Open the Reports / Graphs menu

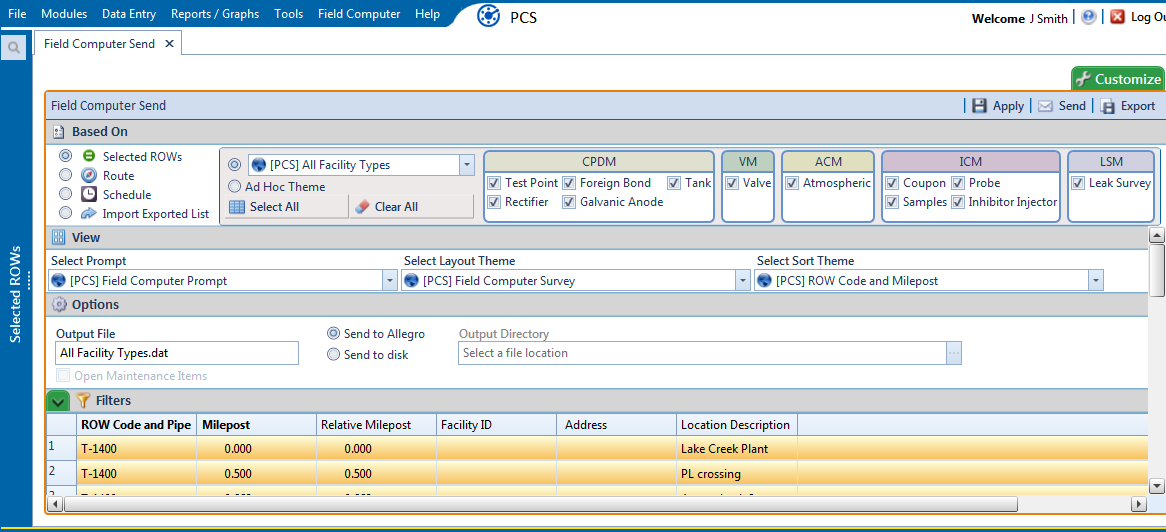tap(215, 14)
